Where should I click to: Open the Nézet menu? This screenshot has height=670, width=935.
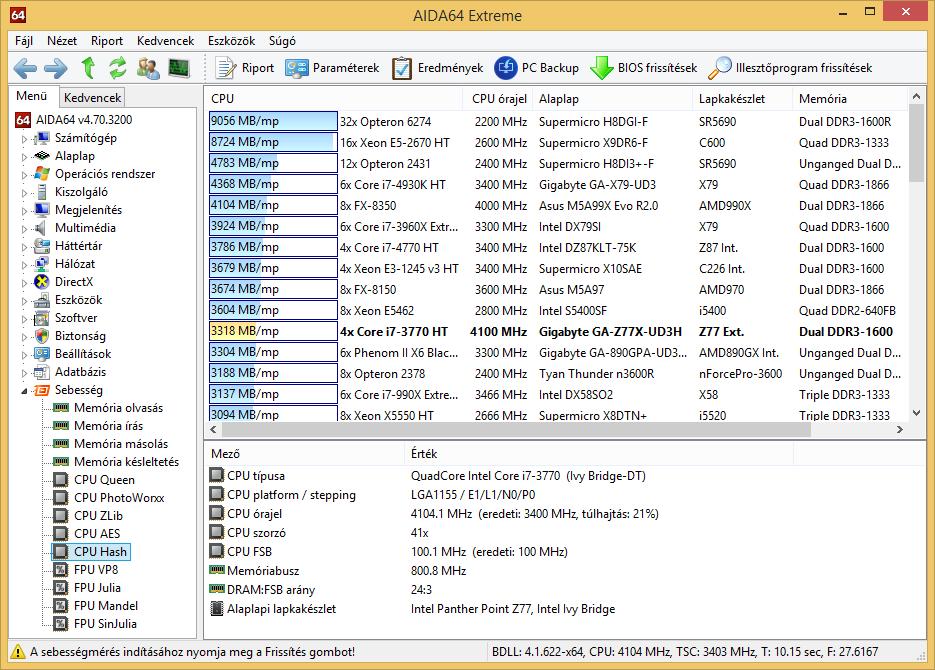point(62,41)
